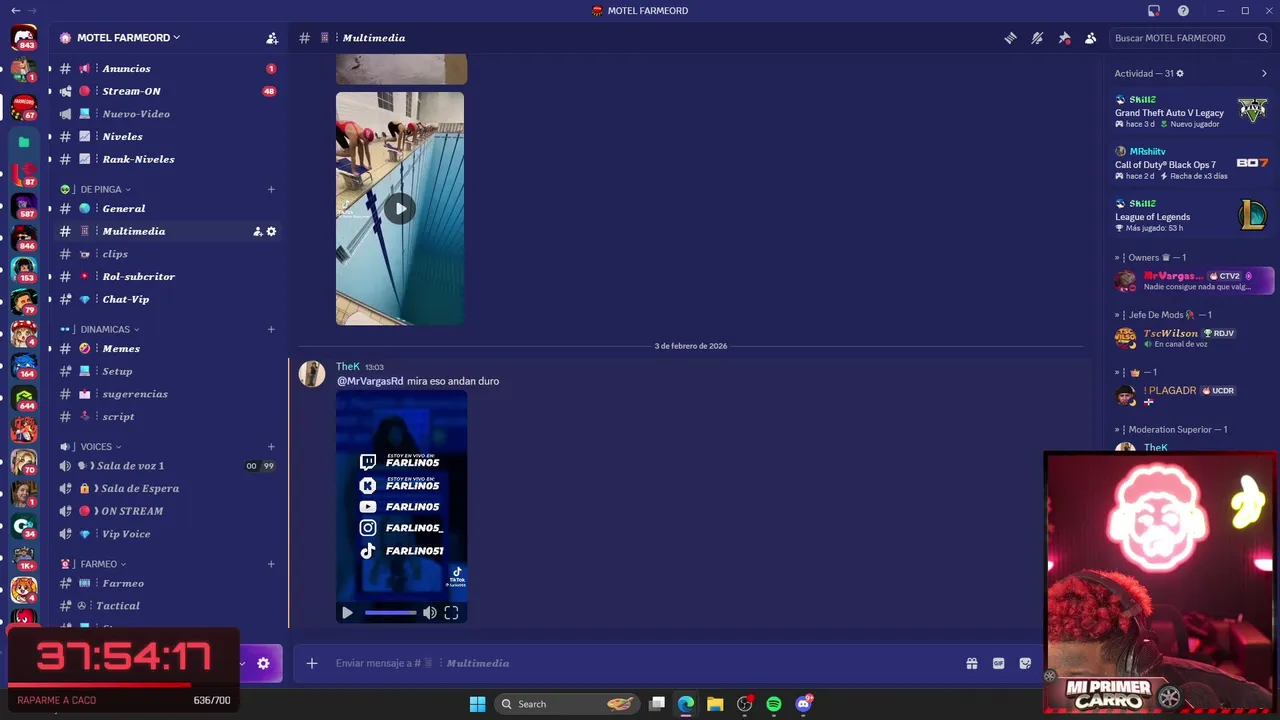Open Grand Theft Auto V Legacy activity card
The image size is (1280, 720).
[x=1191, y=111]
